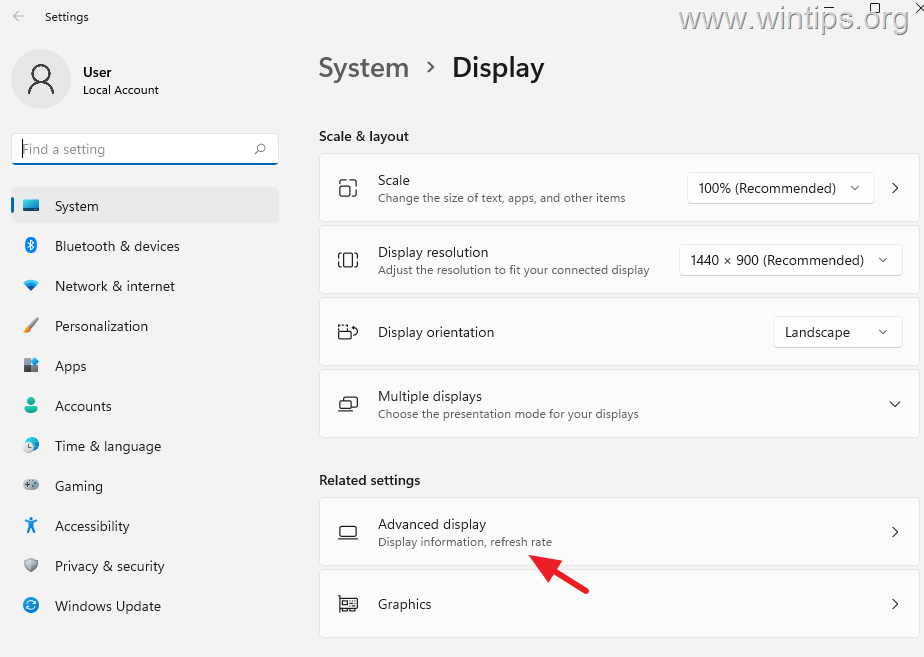Click the Display page title
Screen dimensions: 924x657
(498, 68)
